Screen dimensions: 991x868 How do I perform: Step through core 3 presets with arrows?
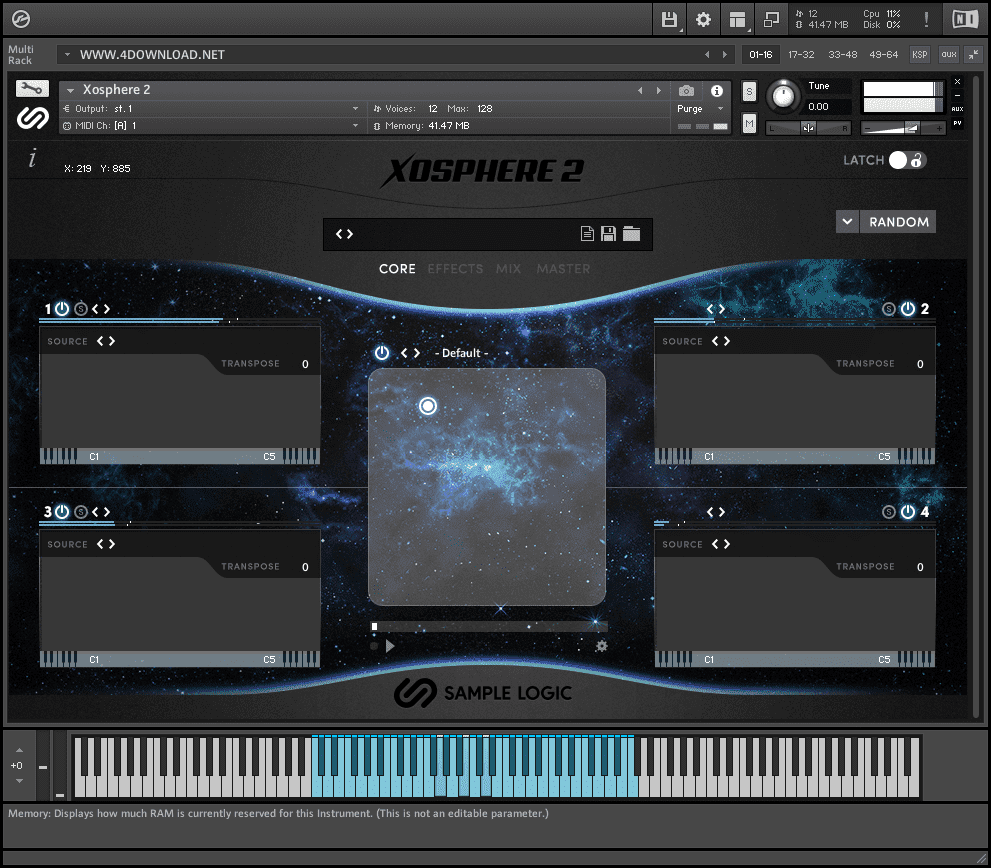[x=100, y=511]
